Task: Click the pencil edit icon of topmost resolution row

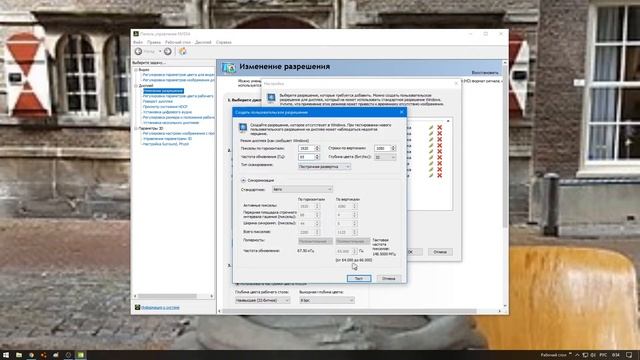Action: (431, 128)
